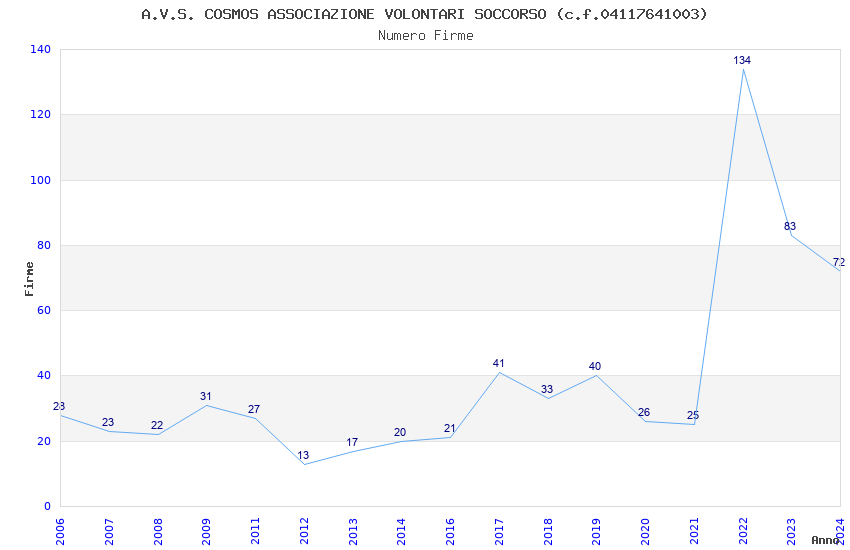850x550 pixels.
Task: Select year 2011 on the x-axis
Action: click(x=255, y=531)
